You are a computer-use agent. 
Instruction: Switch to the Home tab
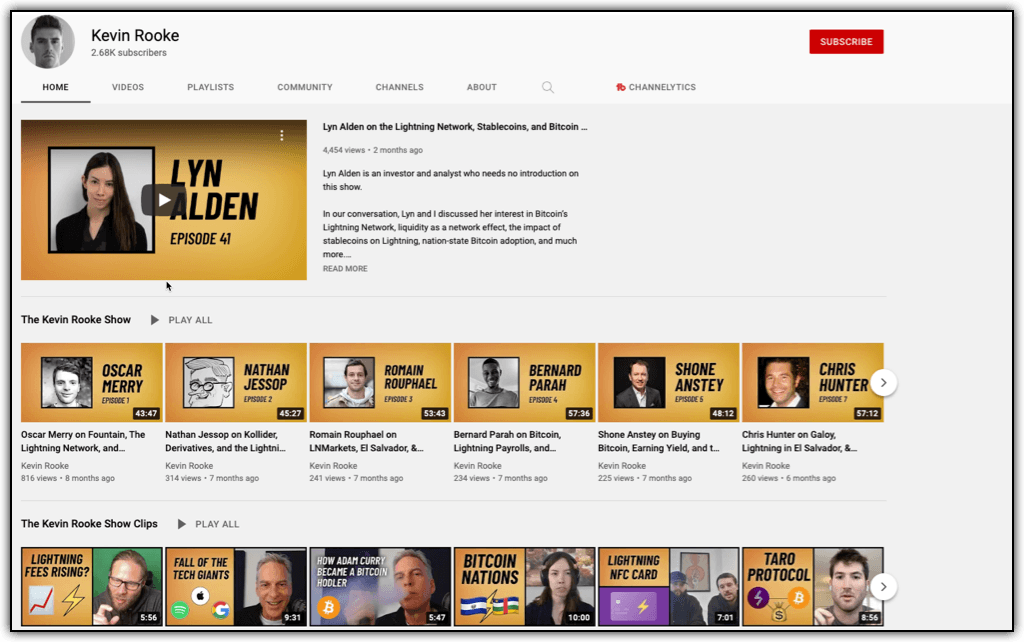[x=56, y=88]
